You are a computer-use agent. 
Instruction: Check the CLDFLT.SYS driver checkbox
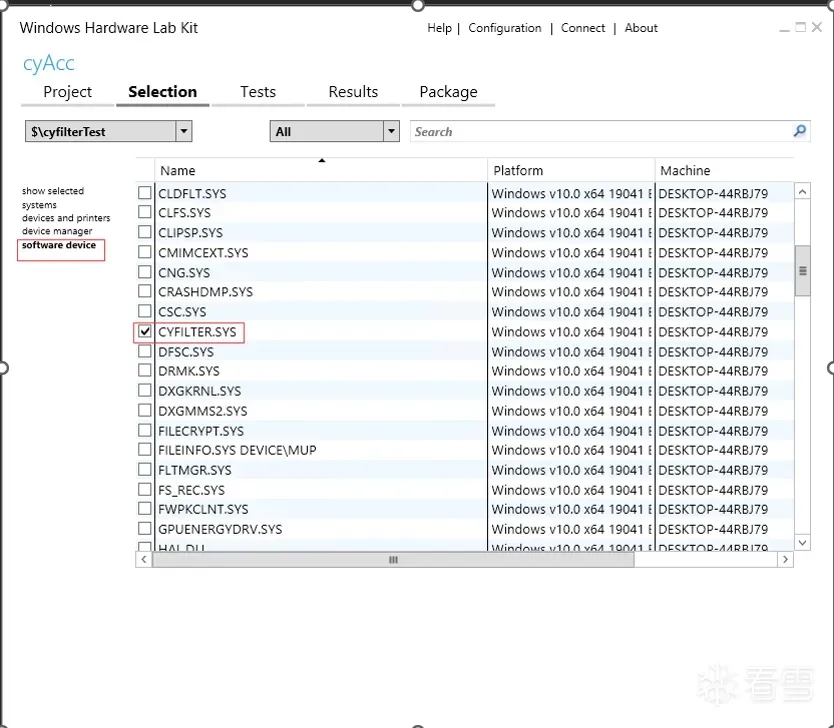tap(145, 193)
